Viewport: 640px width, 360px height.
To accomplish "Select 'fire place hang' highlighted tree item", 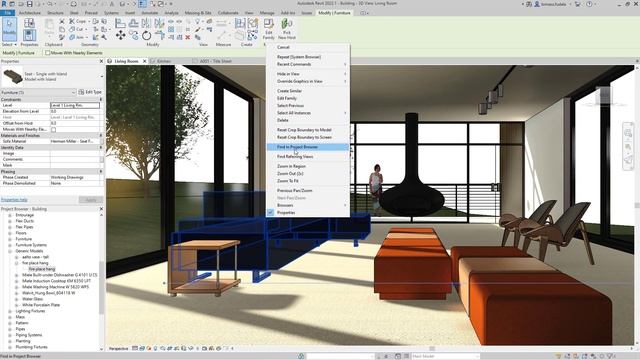I will [x=42, y=269].
